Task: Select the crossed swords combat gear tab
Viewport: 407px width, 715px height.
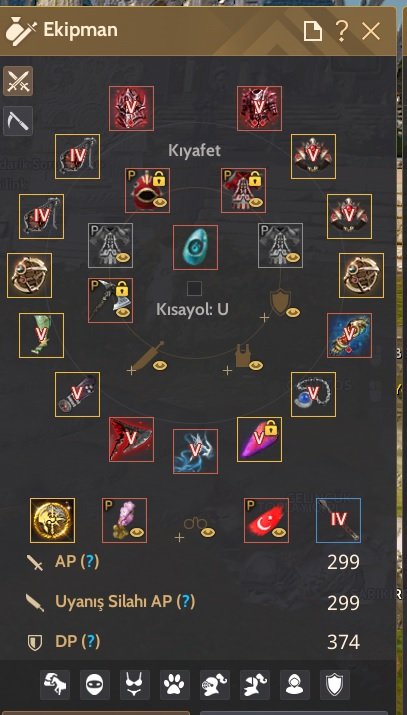Action: tap(18, 81)
